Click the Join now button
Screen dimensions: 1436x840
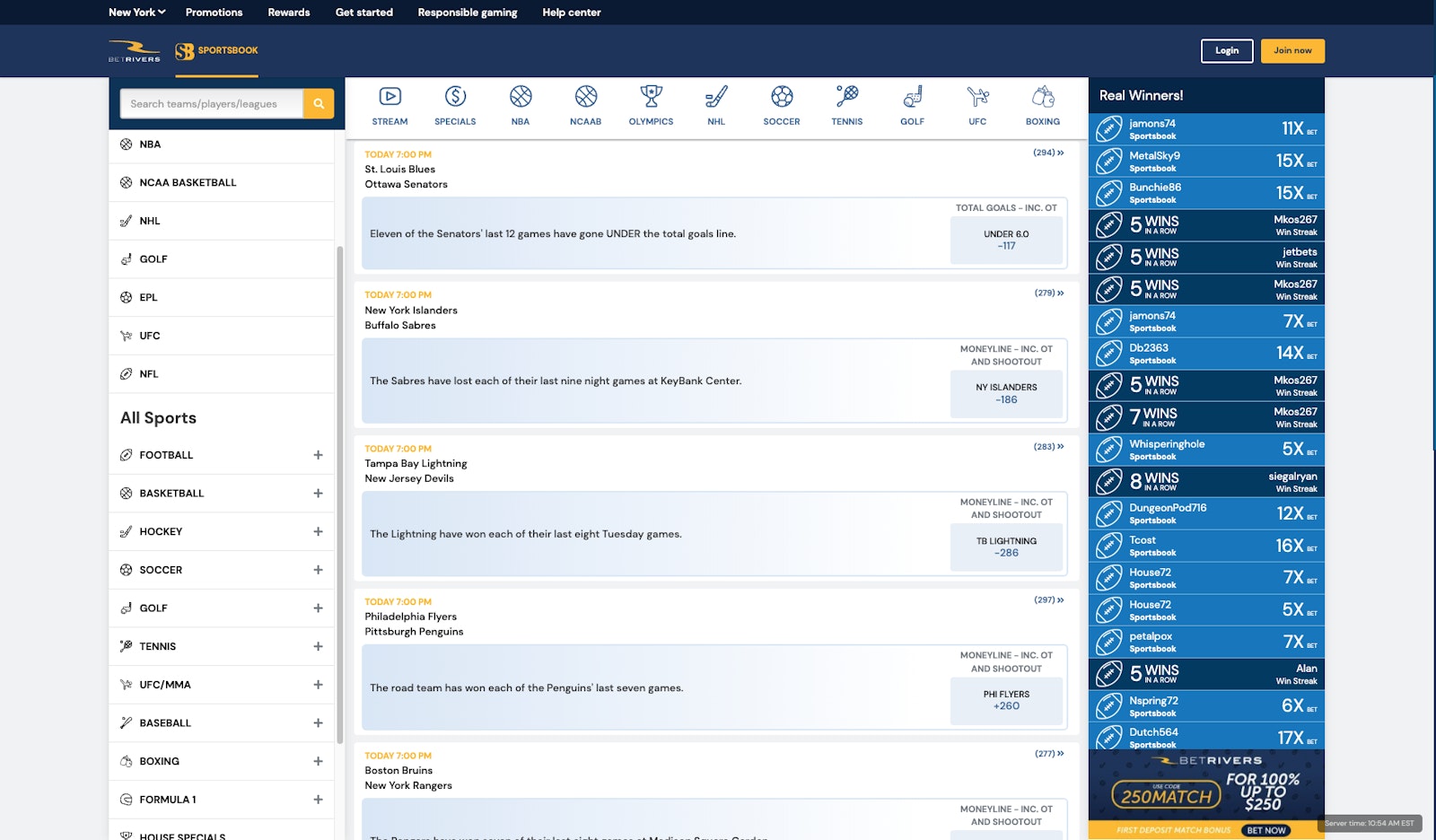point(1292,51)
